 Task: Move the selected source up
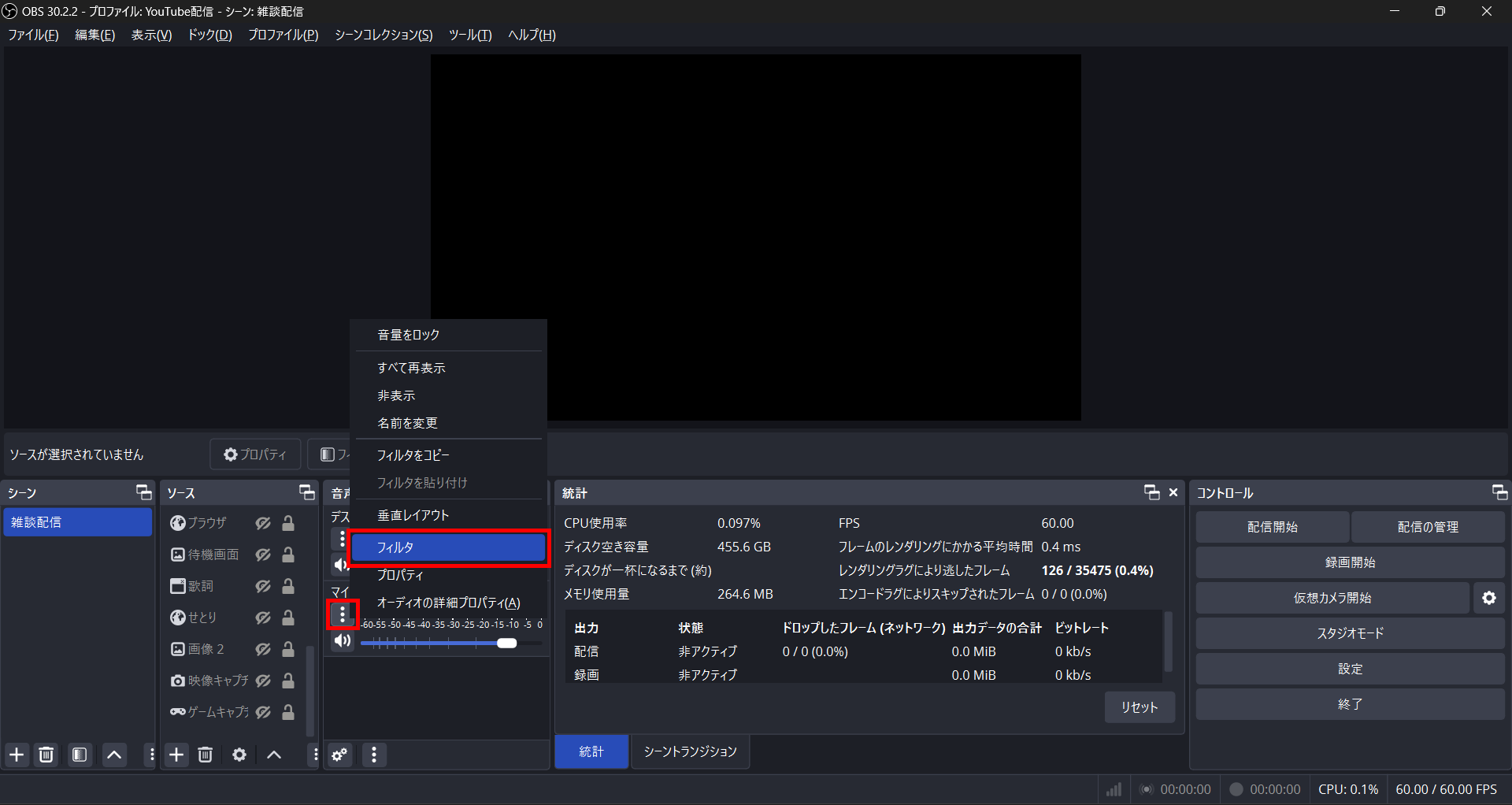click(x=274, y=755)
